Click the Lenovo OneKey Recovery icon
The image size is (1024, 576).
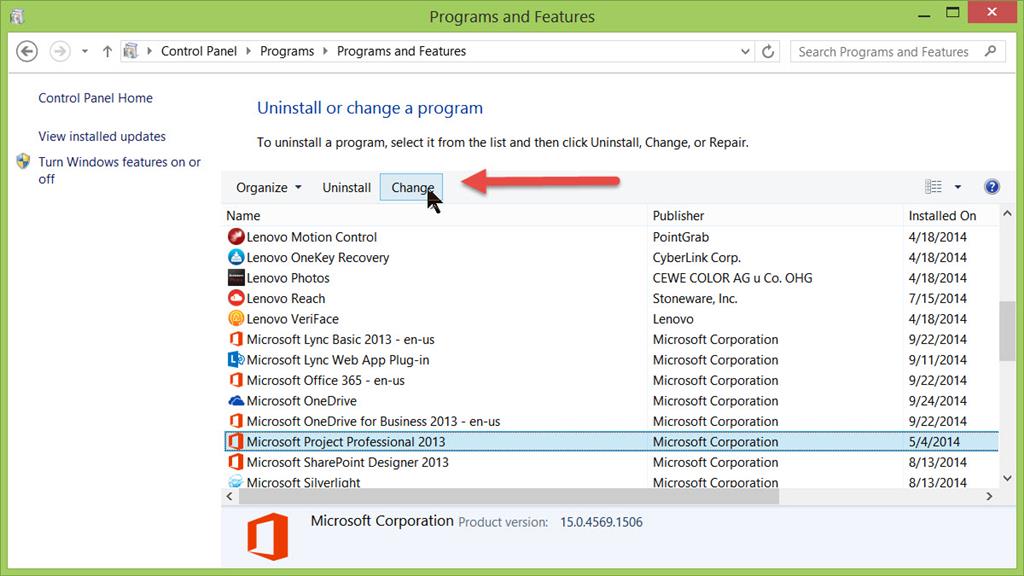236,257
